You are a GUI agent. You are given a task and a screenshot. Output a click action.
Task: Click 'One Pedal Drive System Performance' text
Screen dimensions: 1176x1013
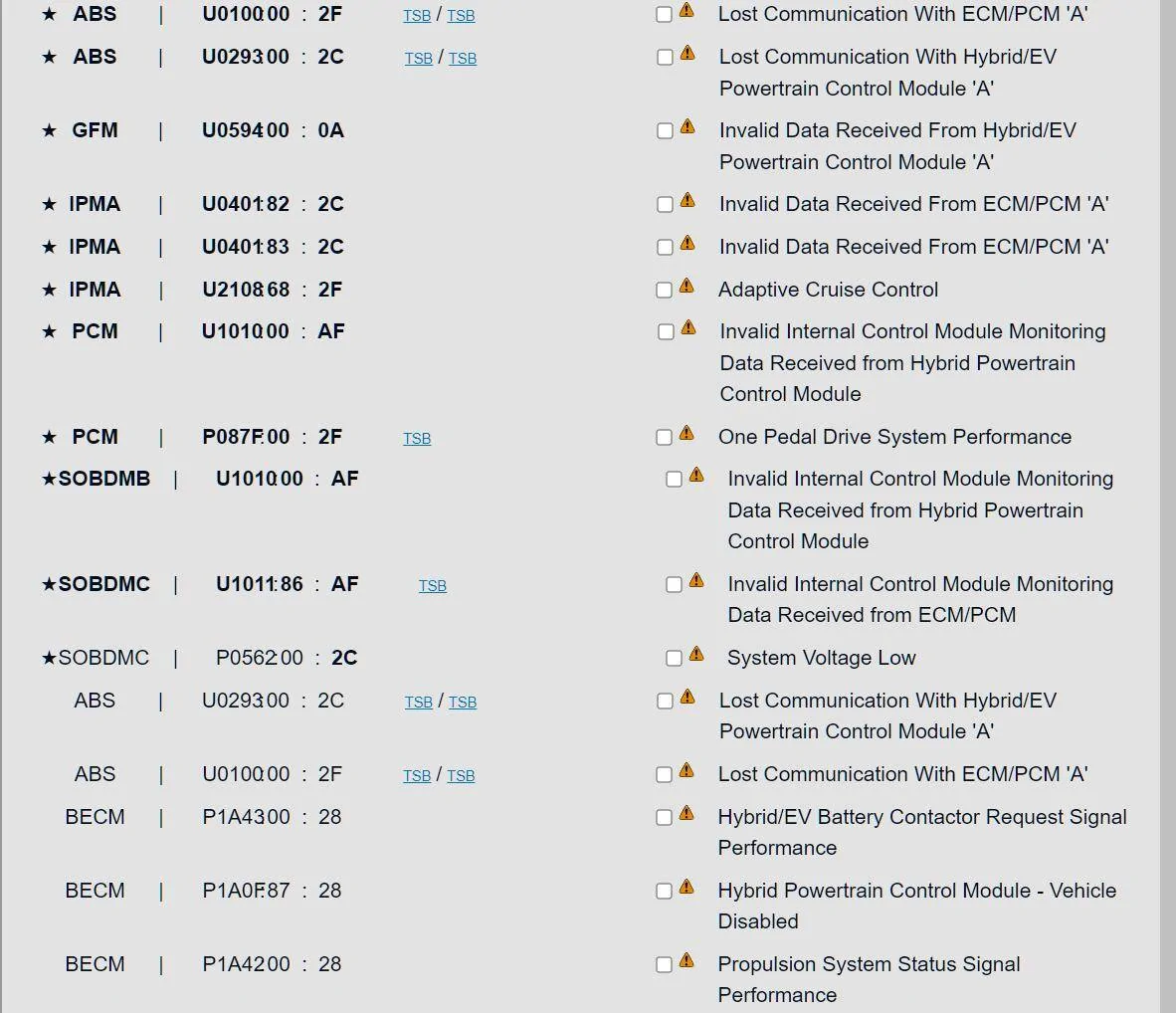(x=894, y=437)
